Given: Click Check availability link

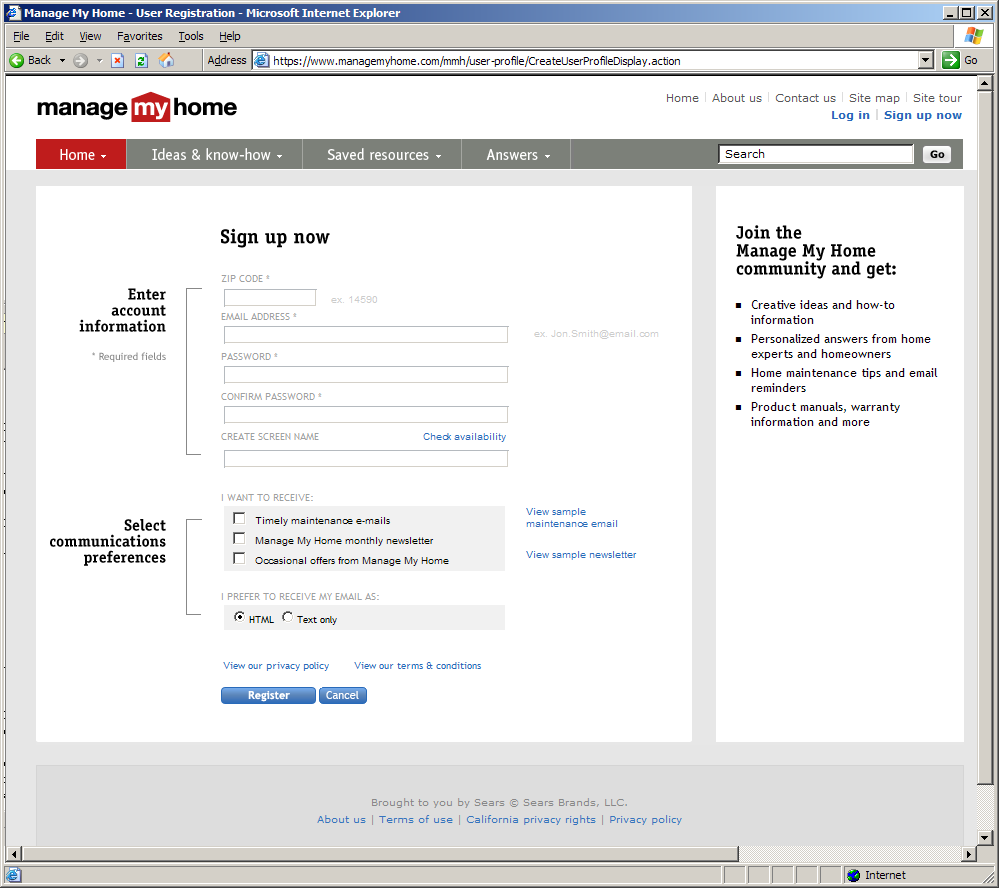Looking at the screenshot, I should click(464, 436).
